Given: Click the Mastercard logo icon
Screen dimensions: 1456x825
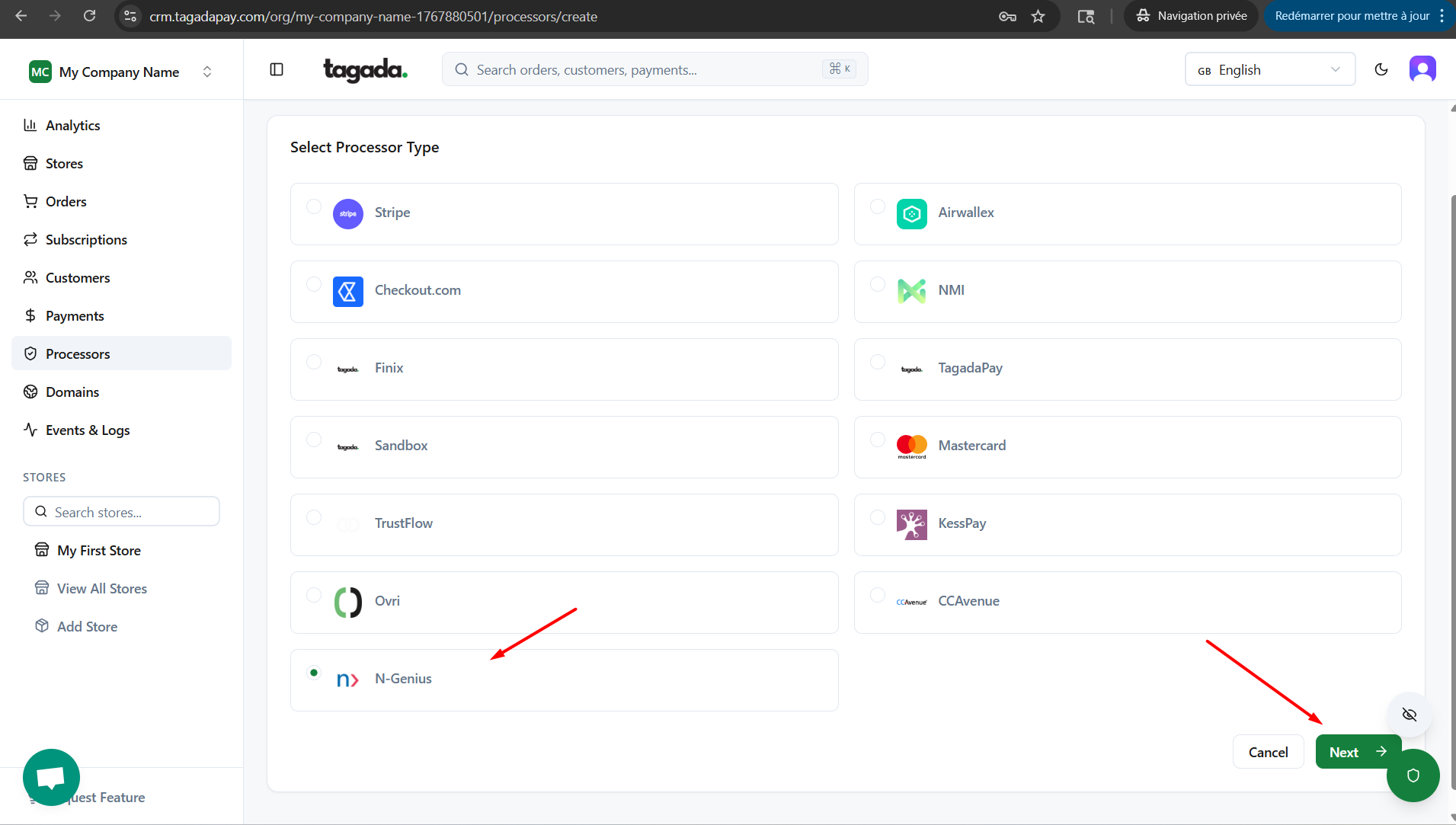Looking at the screenshot, I should [x=911, y=446].
